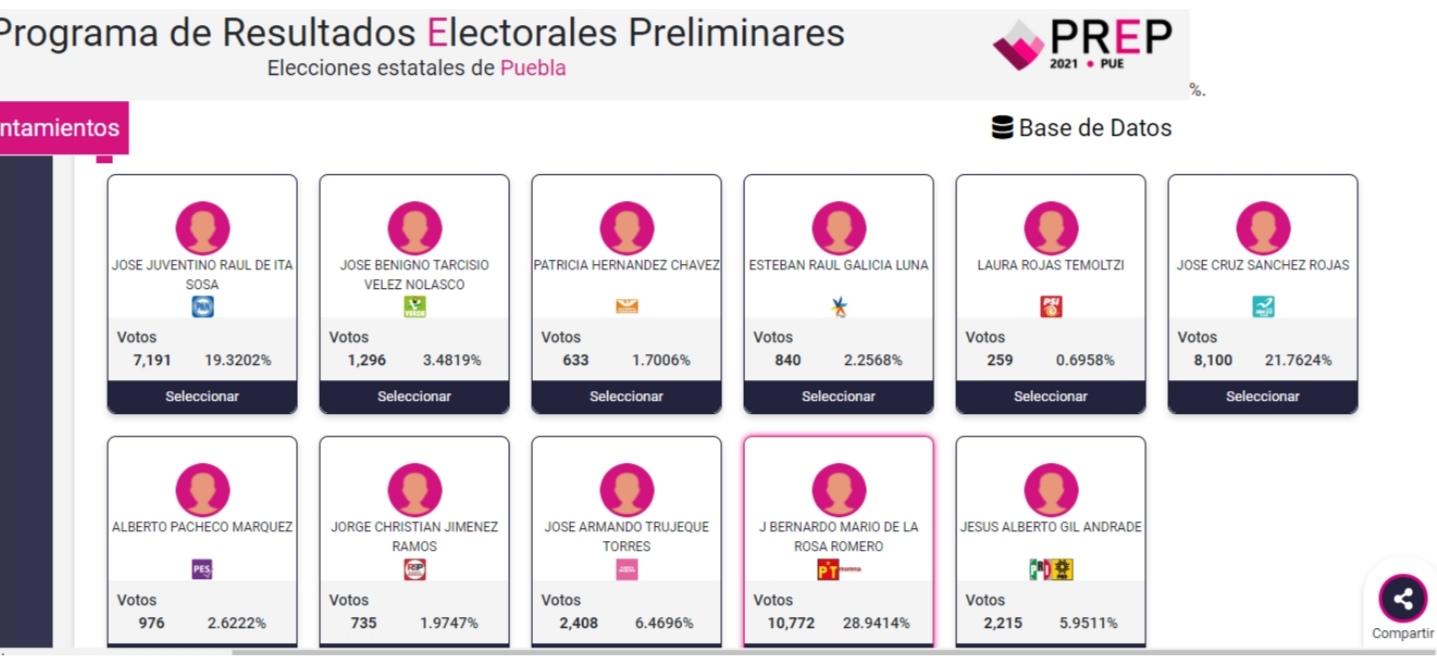Switch to the Ayuntamientos tab
The image size is (1437, 659).
point(60,128)
